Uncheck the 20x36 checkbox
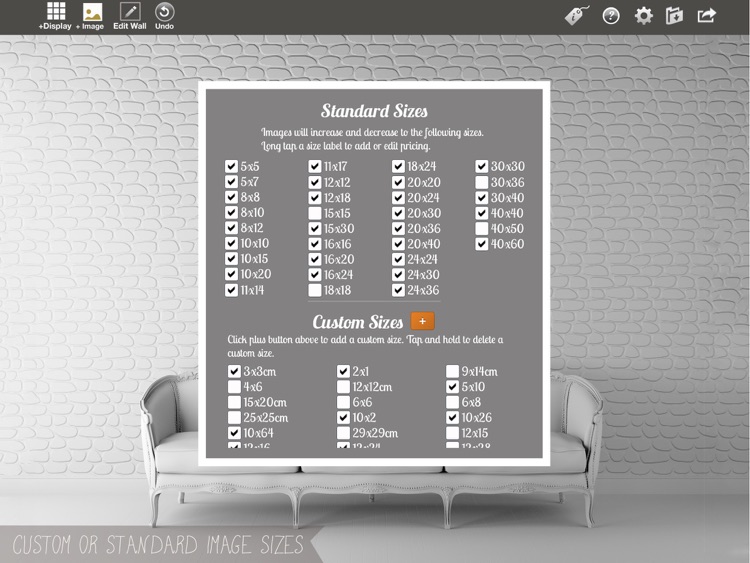Viewport: 750px width, 563px height. point(398,229)
